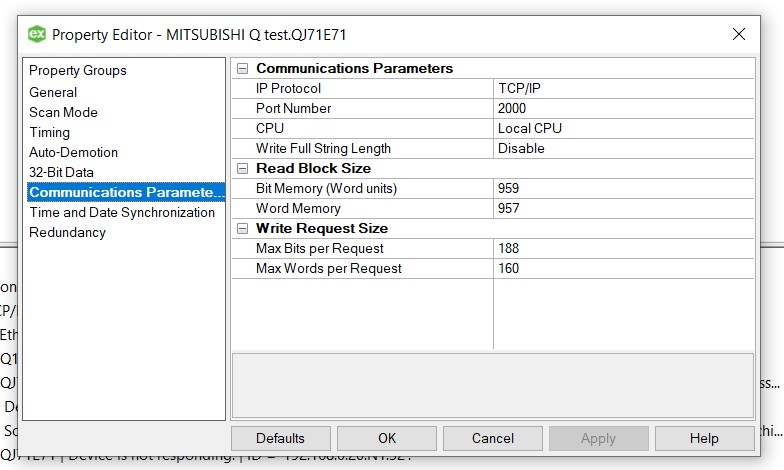The width and height of the screenshot is (784, 470).
Task: Collapse the Write Request Size section
Action: tap(242, 229)
